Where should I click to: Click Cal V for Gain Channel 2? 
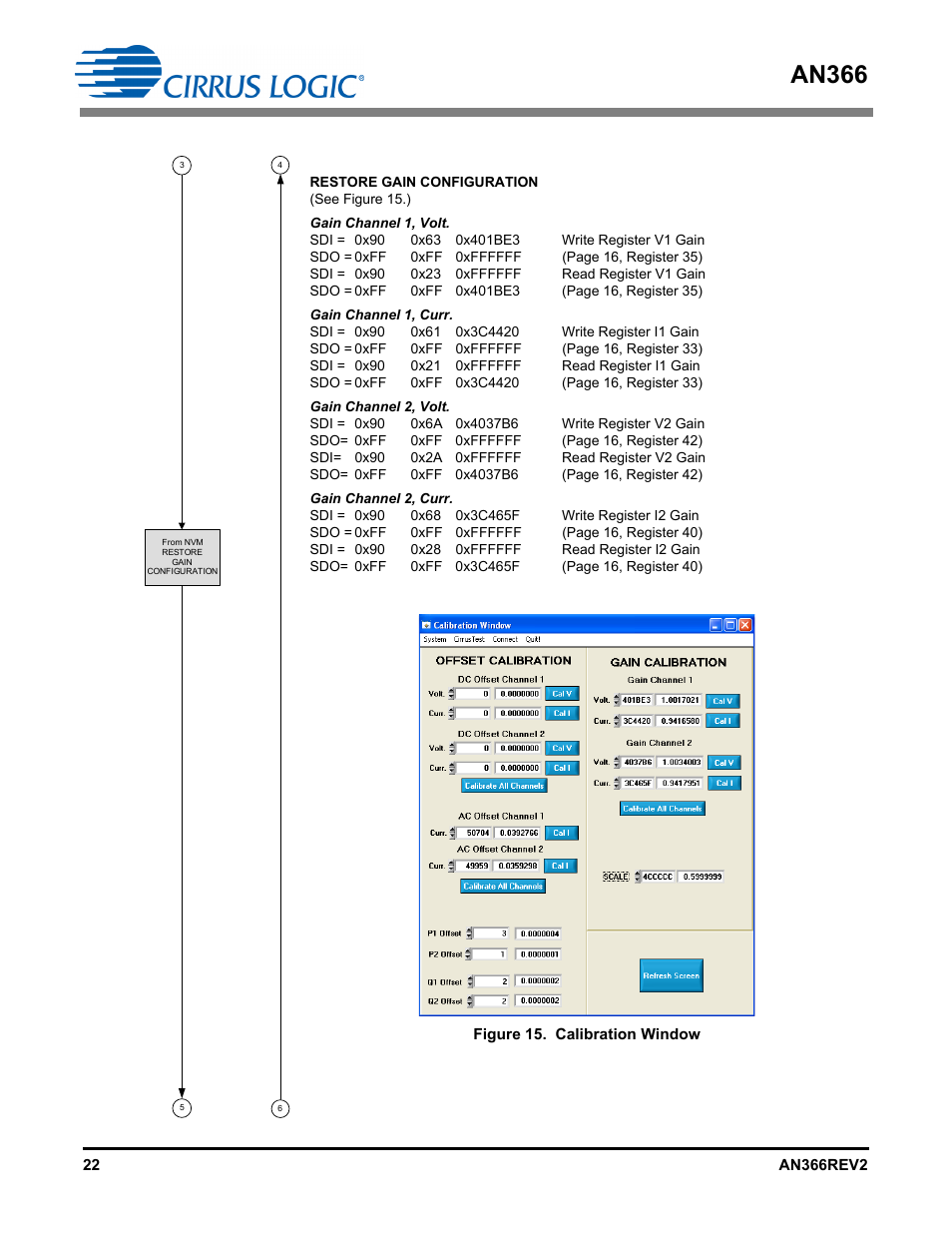pos(724,763)
